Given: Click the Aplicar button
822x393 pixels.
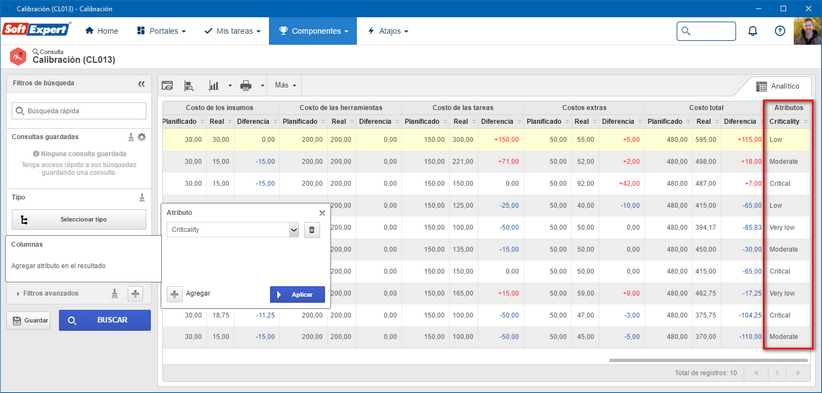Looking at the screenshot, I should point(297,294).
